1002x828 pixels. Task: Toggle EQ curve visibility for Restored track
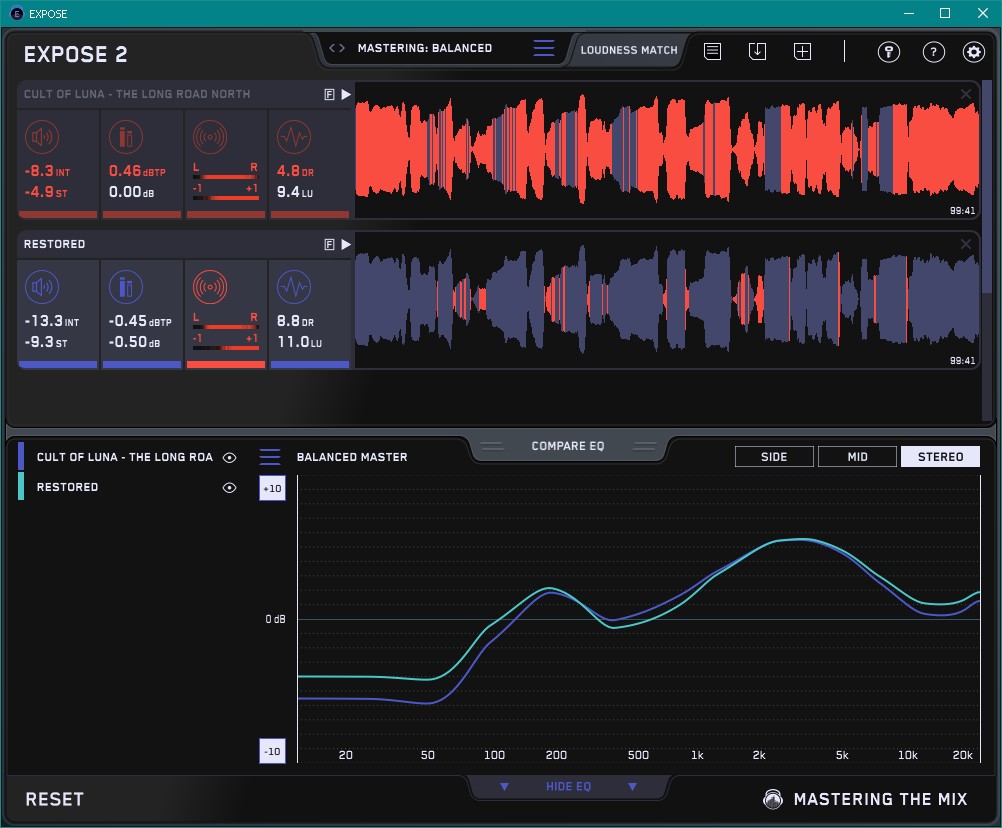[230, 487]
